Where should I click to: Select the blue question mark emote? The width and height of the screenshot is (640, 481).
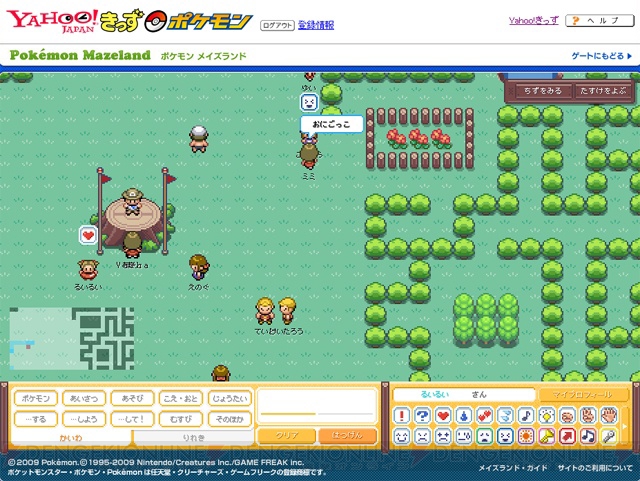pos(422,416)
